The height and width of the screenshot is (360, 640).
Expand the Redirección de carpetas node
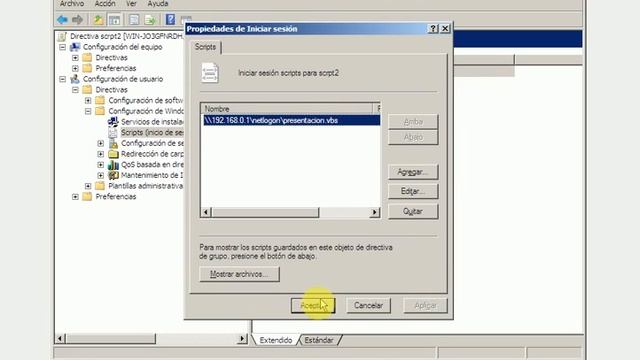point(100,154)
